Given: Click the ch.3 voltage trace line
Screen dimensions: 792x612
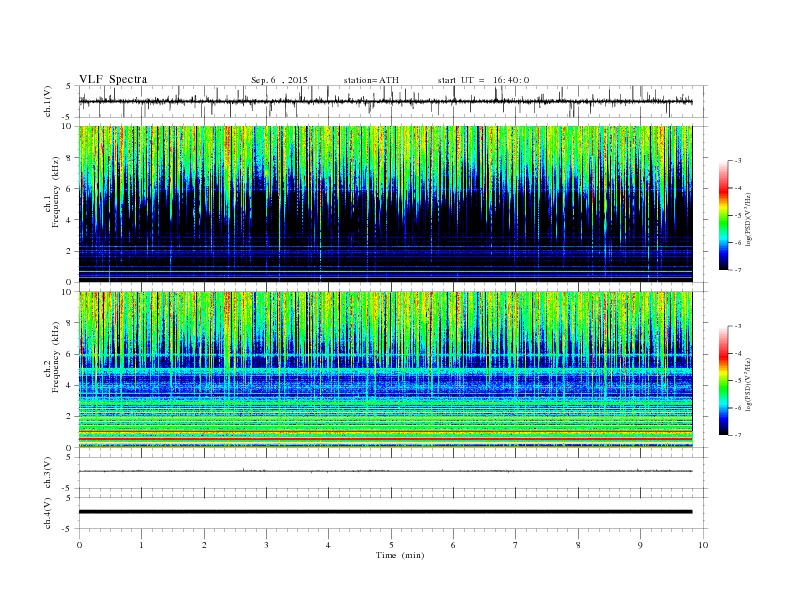Looking at the screenshot, I should 385,471.
